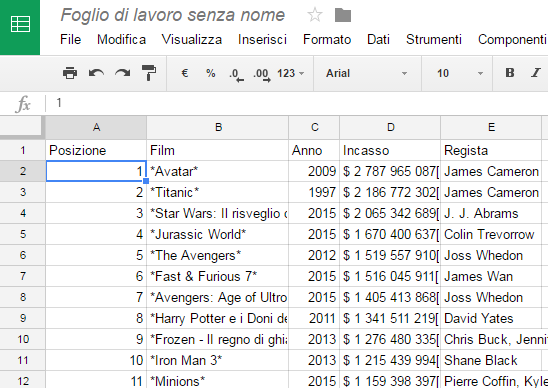Open the Arial font dropdown
548x388 pixels.
367,73
